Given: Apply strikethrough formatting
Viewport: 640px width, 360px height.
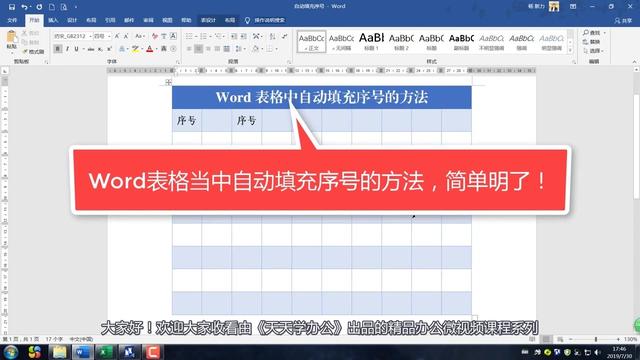Looking at the screenshot, I should (x=91, y=49).
